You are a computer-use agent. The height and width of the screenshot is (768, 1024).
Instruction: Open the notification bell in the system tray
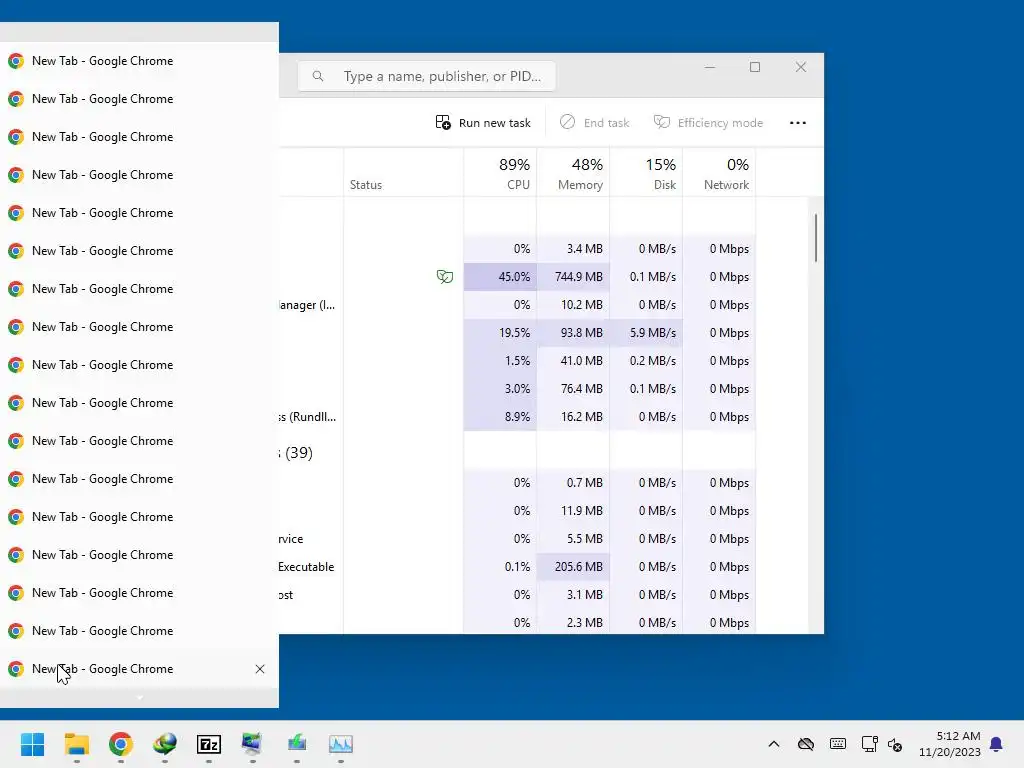click(x=996, y=744)
